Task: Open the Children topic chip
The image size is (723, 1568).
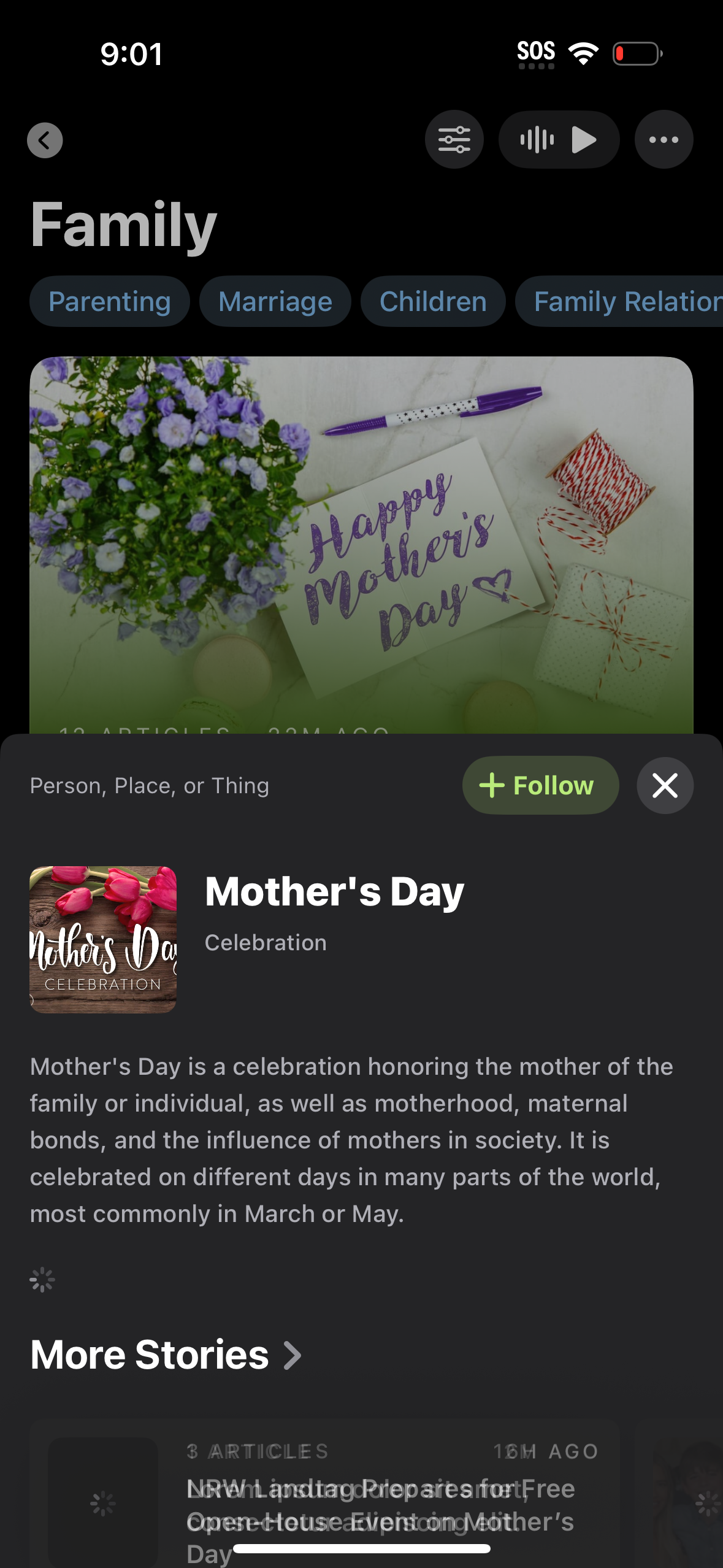Action: click(433, 301)
